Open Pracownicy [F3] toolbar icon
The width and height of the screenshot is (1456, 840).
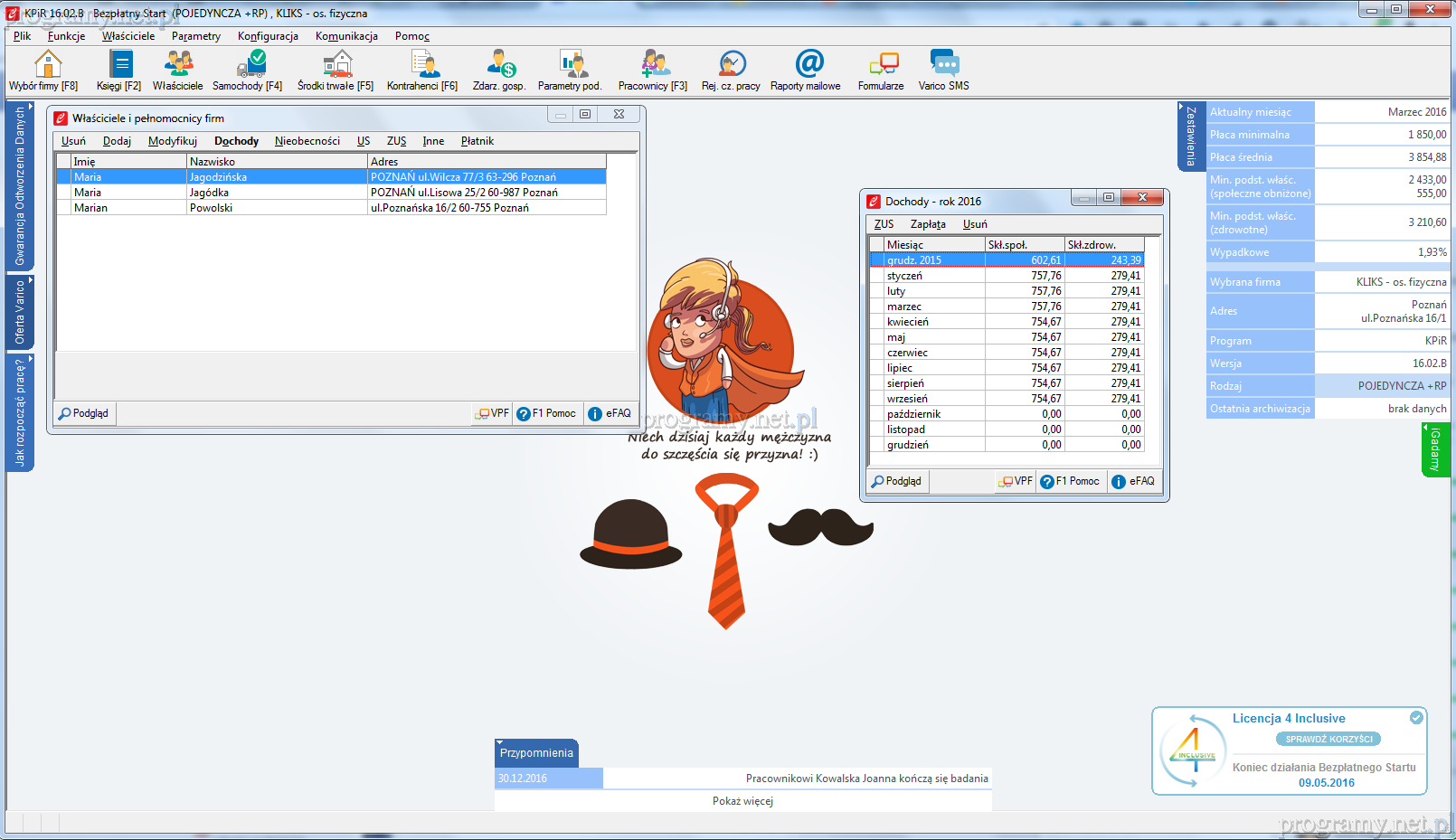coord(654,64)
